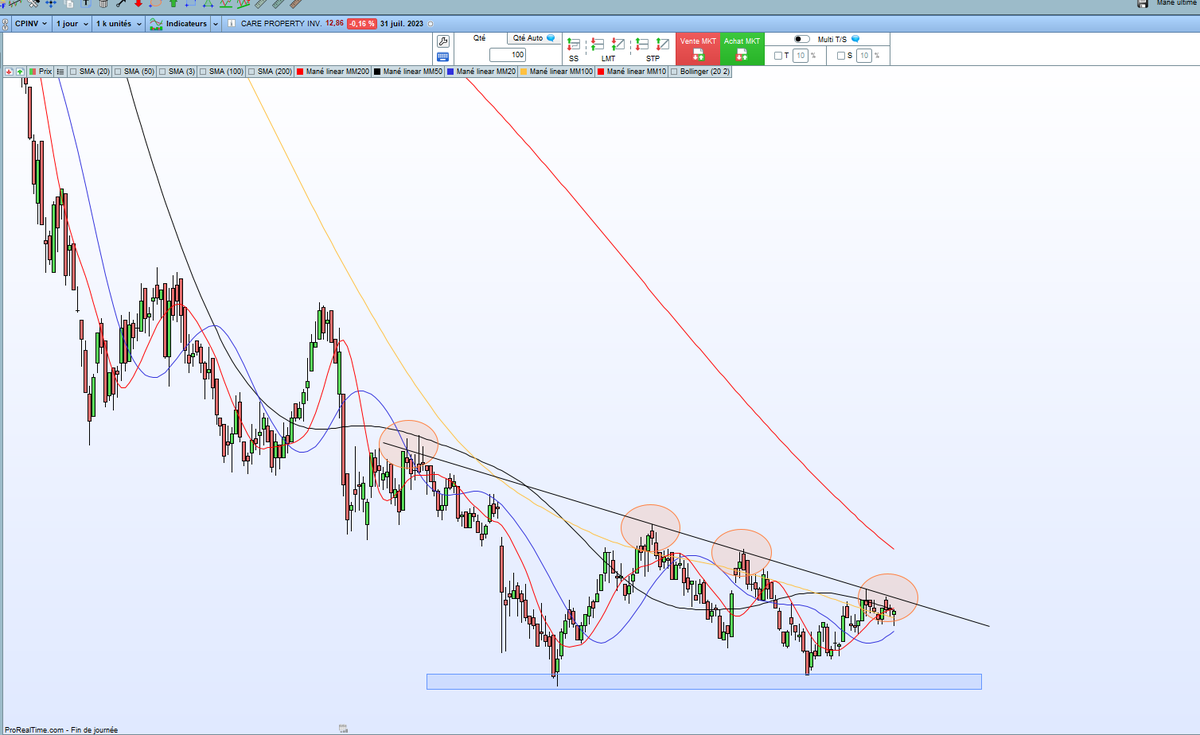Click the -0,16 % change badge
This screenshot has width=1200, height=735.
(x=361, y=24)
